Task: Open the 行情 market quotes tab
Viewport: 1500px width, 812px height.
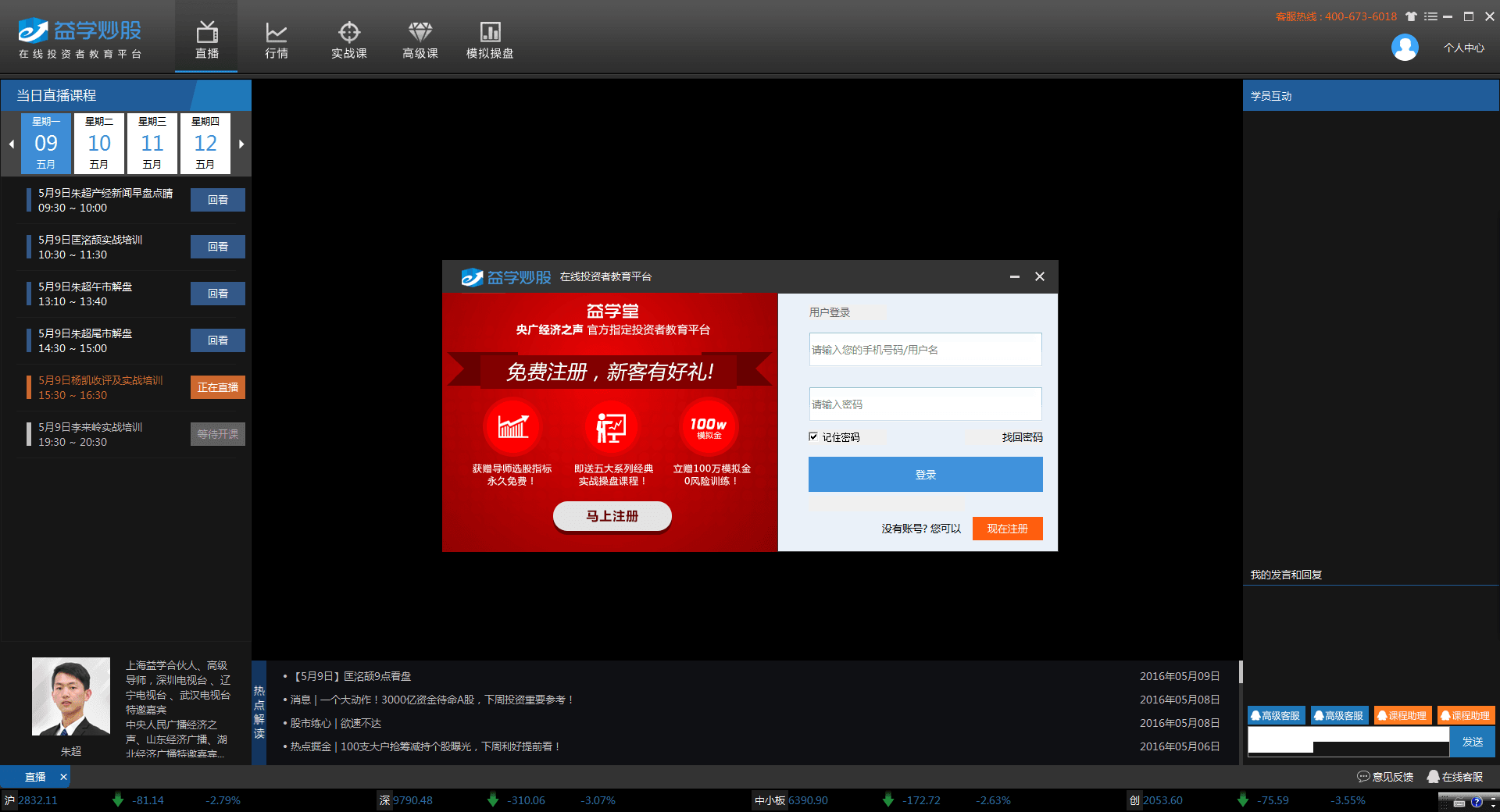Action: [x=276, y=39]
